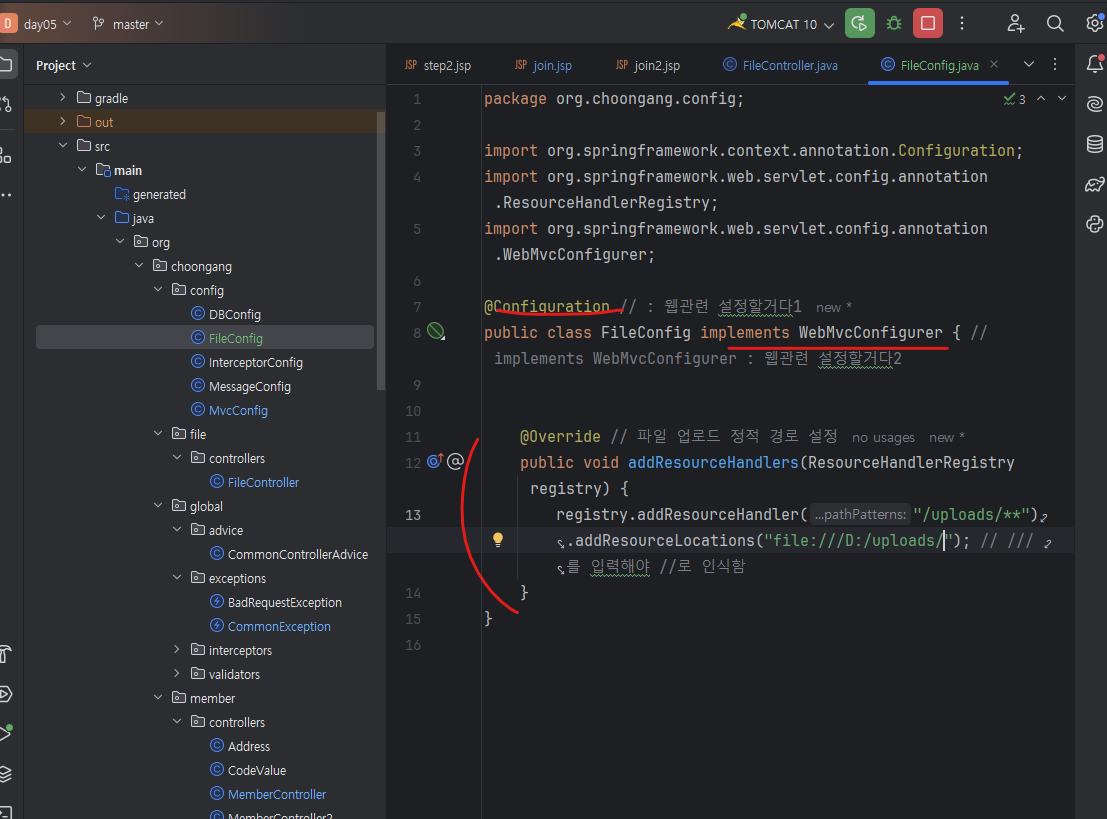Screen dimensions: 1107x819
Task: Click the 'no usages' inlay hint
Action: pos(882,438)
